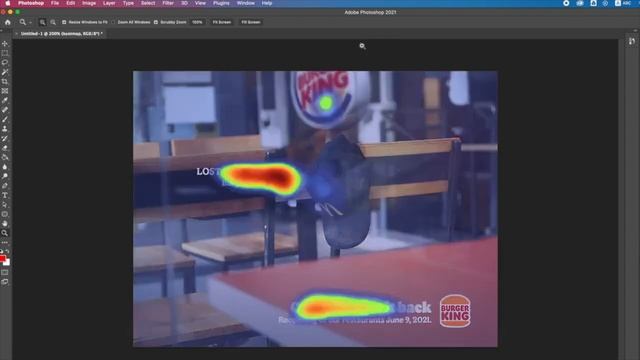Click the 100% zoom button
640x360 pixels.
coord(197,22)
